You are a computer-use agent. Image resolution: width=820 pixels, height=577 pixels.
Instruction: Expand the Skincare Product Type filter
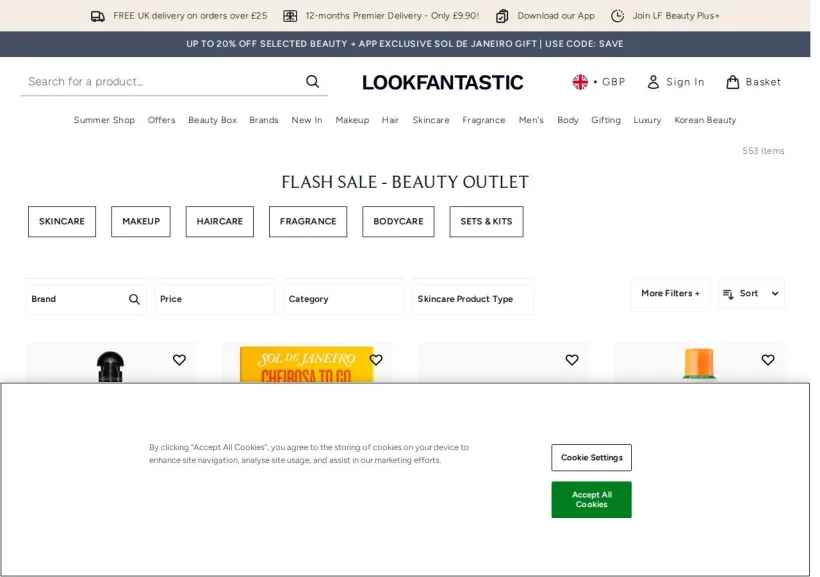(472, 299)
